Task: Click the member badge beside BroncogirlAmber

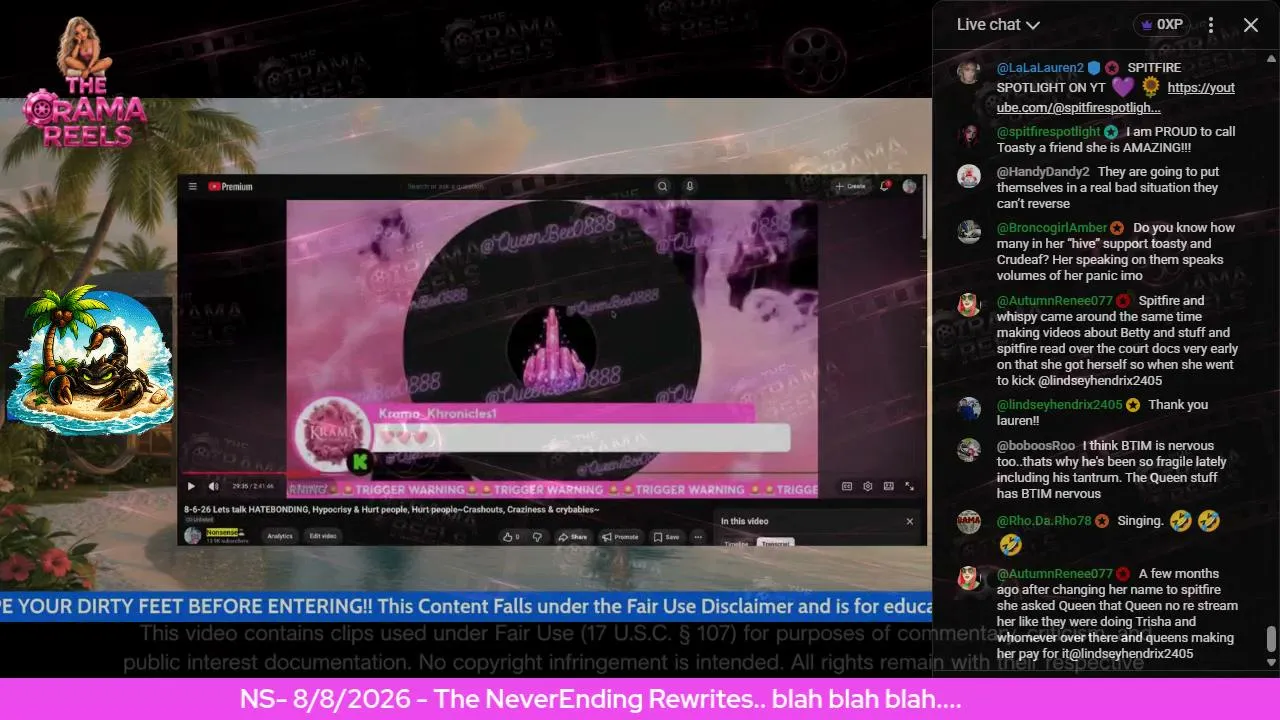Action: pos(1117,228)
